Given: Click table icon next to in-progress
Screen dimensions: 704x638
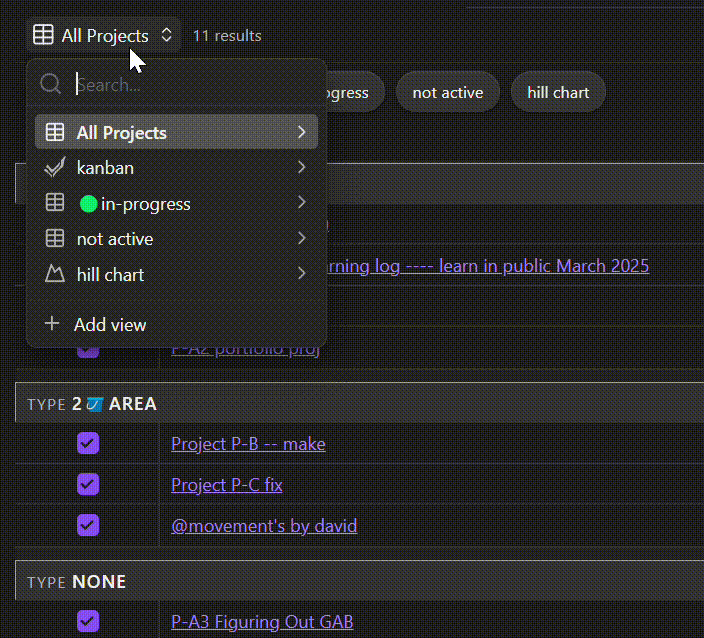Looking at the screenshot, I should pyautogui.click(x=55, y=202).
